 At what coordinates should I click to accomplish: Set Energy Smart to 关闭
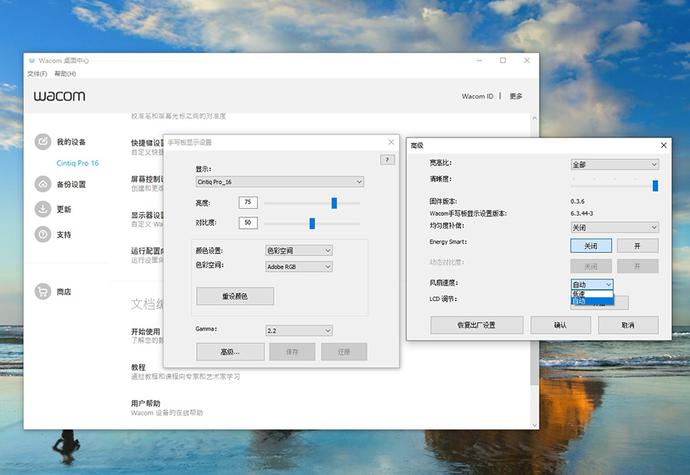click(x=591, y=246)
